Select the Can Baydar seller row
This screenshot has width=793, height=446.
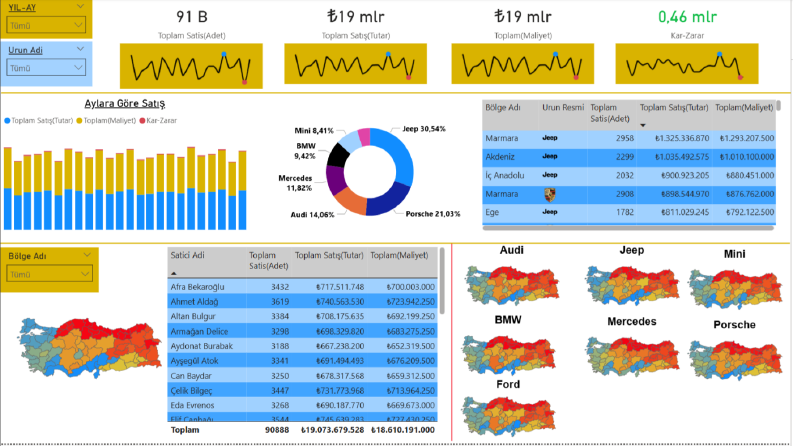tap(302, 376)
